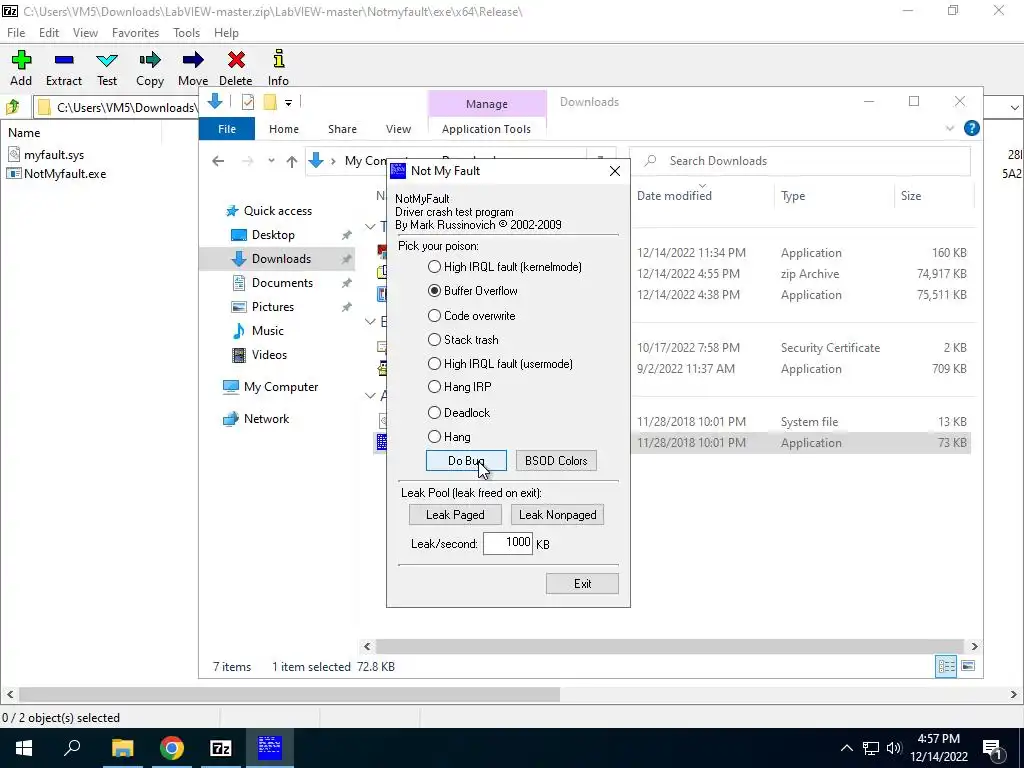Open Downloads in navigation pane
This screenshot has width=1024, height=768.
tap(281, 259)
